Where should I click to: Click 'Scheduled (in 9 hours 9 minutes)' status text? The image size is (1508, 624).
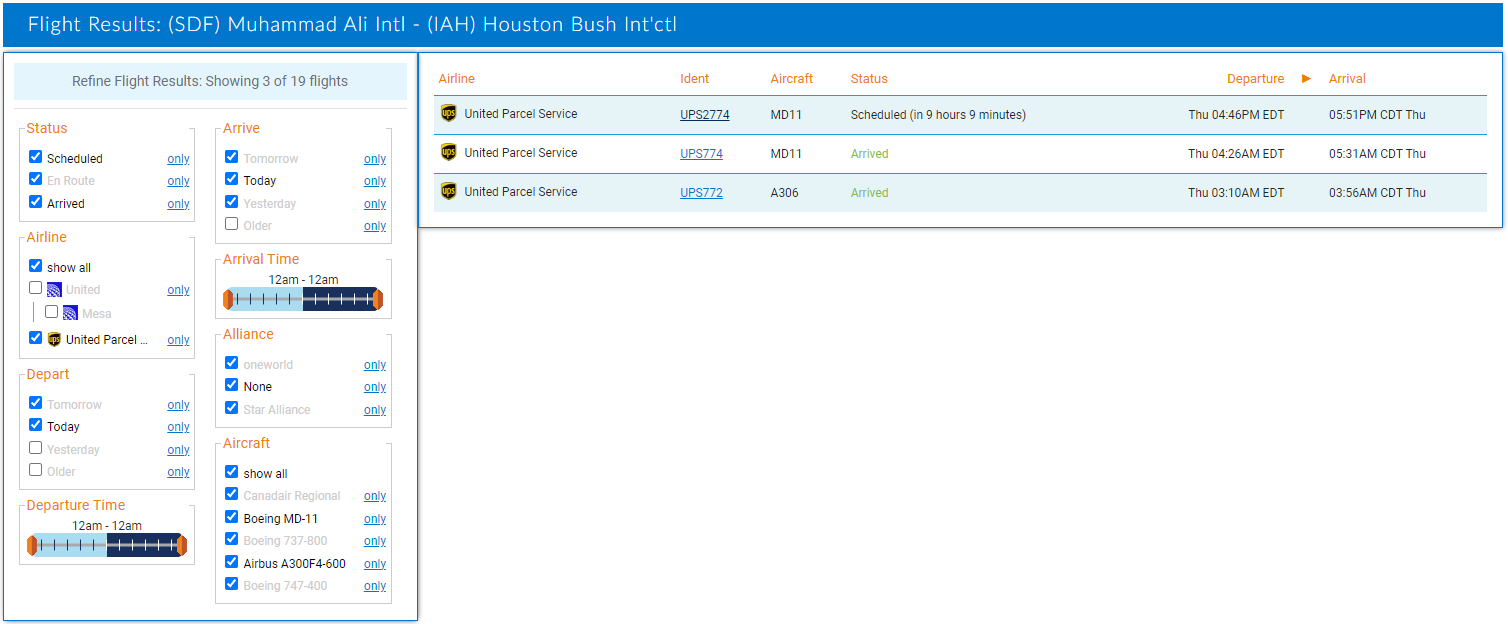[x=938, y=115]
